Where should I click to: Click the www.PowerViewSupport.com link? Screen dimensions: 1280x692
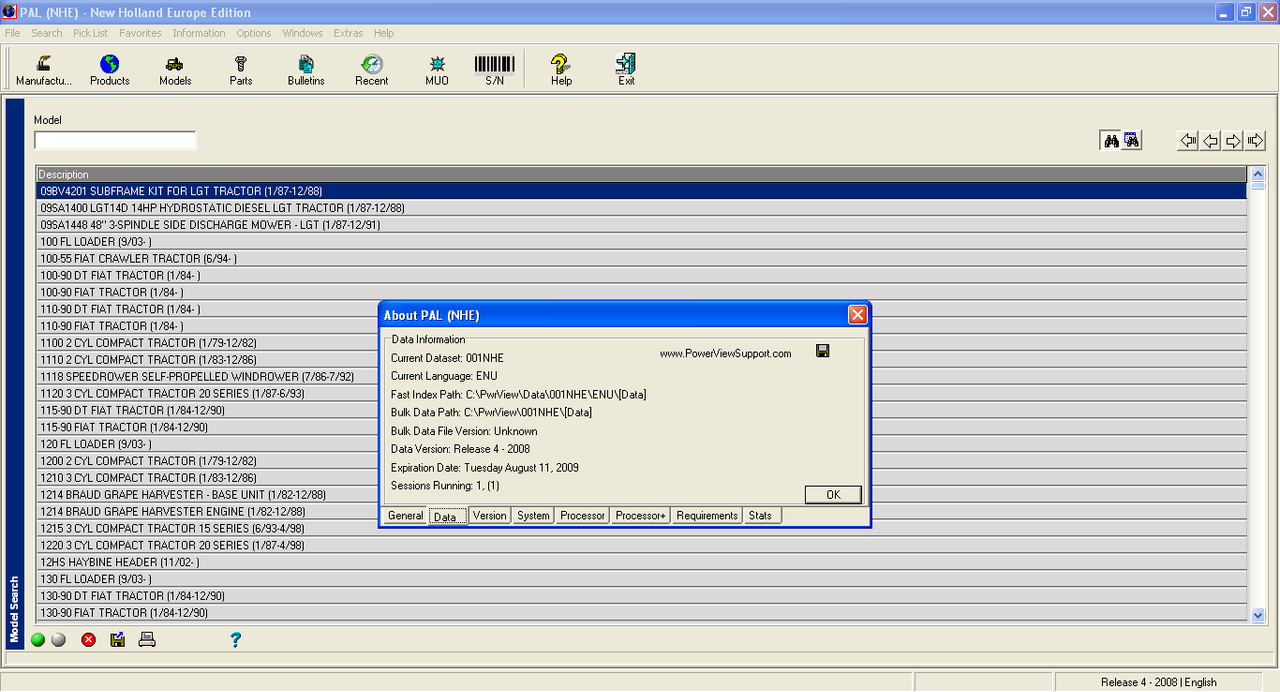(x=726, y=354)
